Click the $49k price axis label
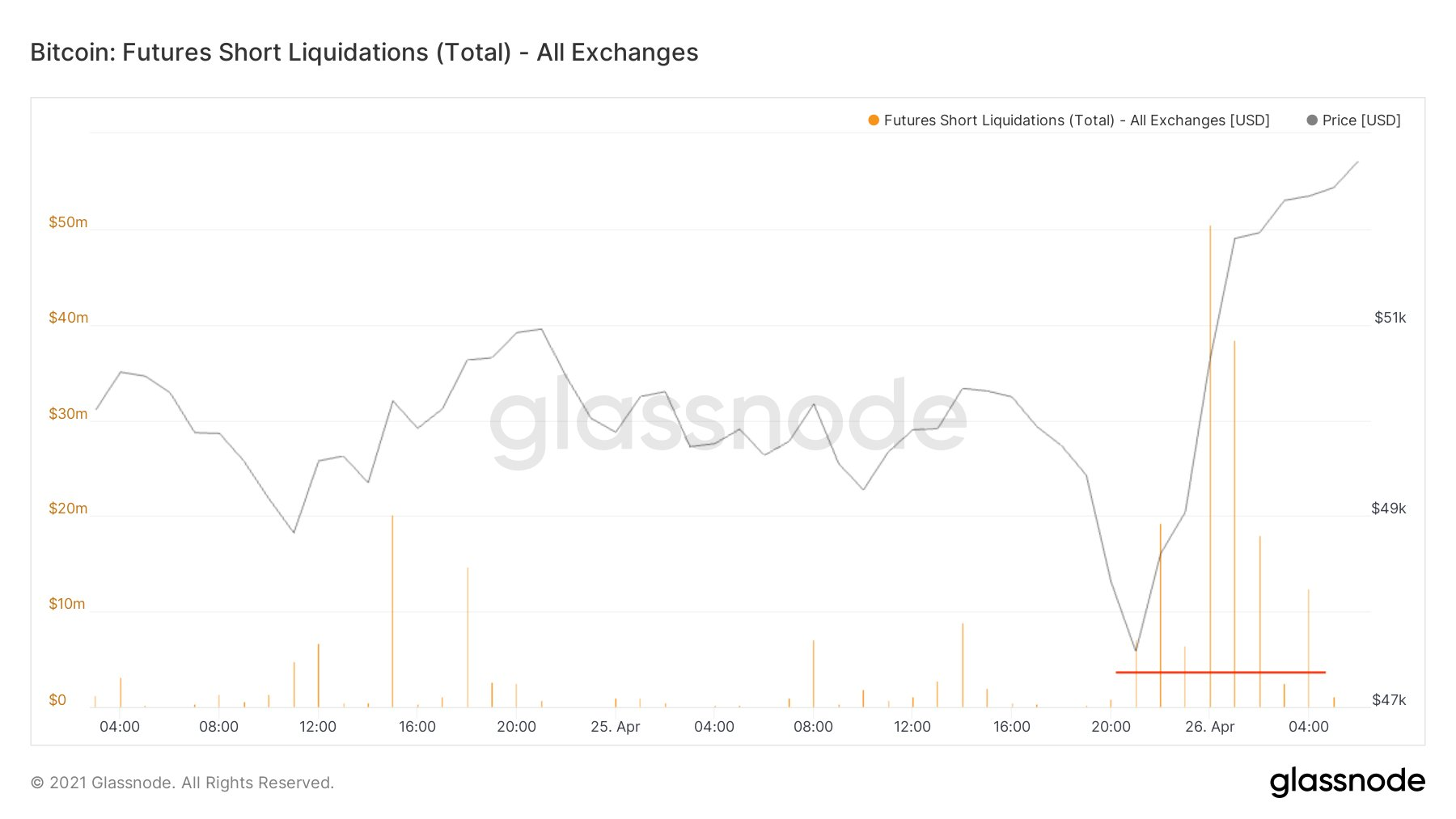The width and height of the screenshot is (1456, 819). pos(1389,509)
